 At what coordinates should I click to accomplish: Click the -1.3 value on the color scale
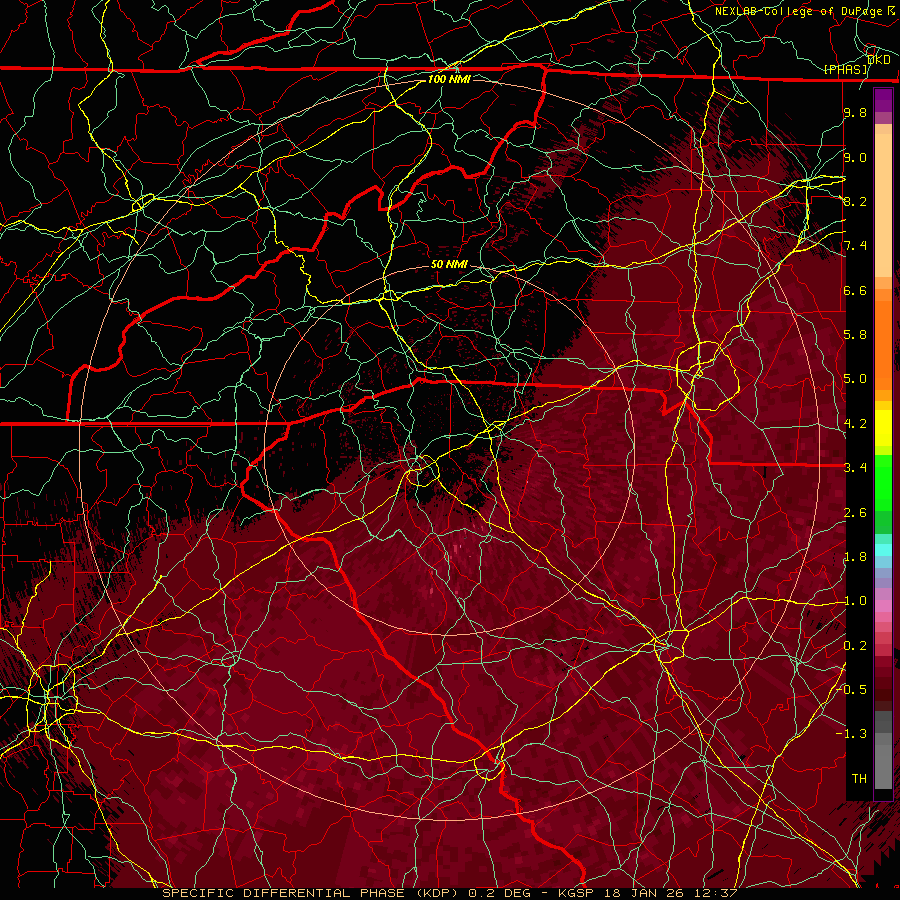click(x=852, y=734)
